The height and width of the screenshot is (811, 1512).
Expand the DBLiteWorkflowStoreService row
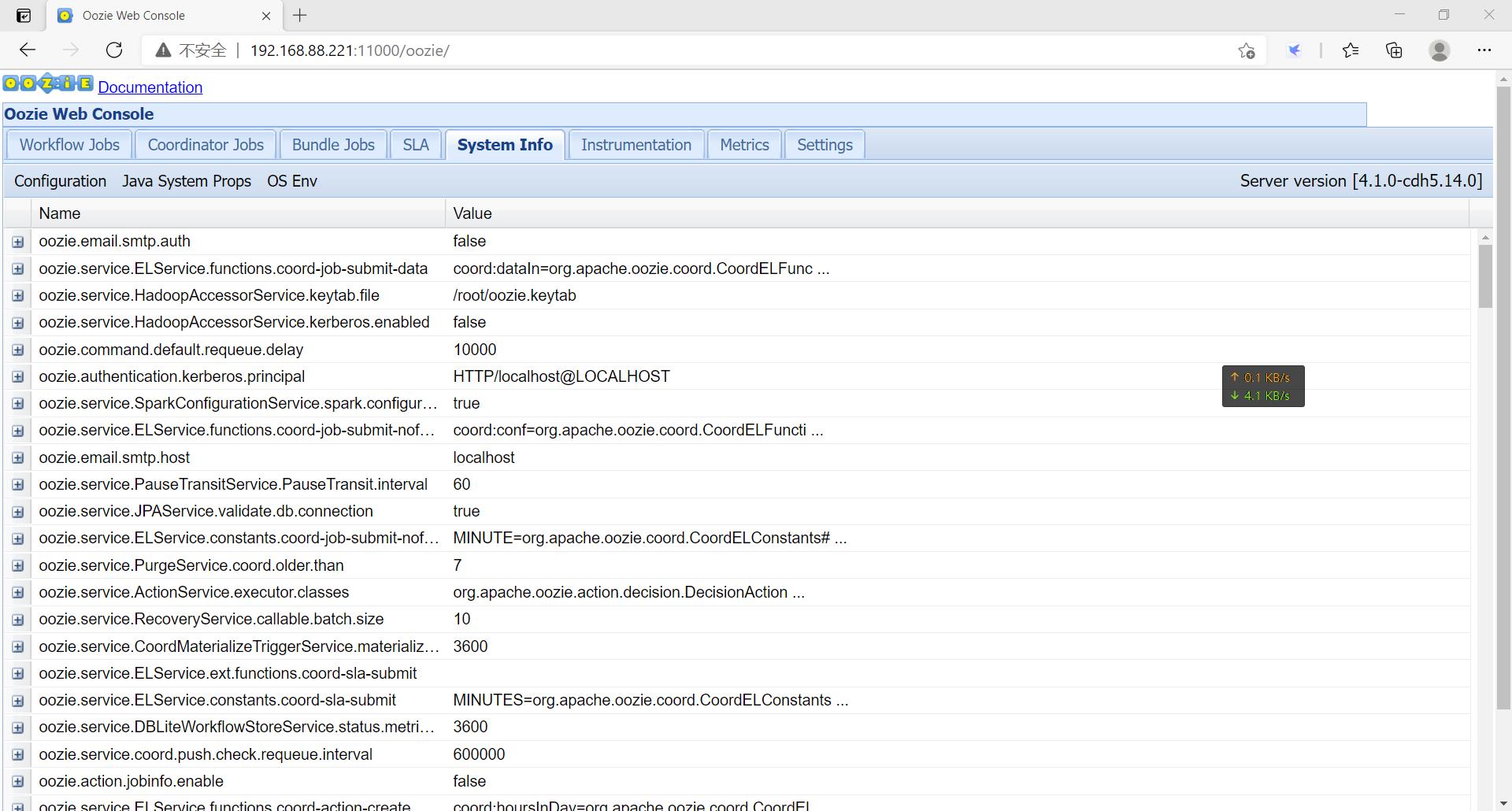[x=18, y=728]
